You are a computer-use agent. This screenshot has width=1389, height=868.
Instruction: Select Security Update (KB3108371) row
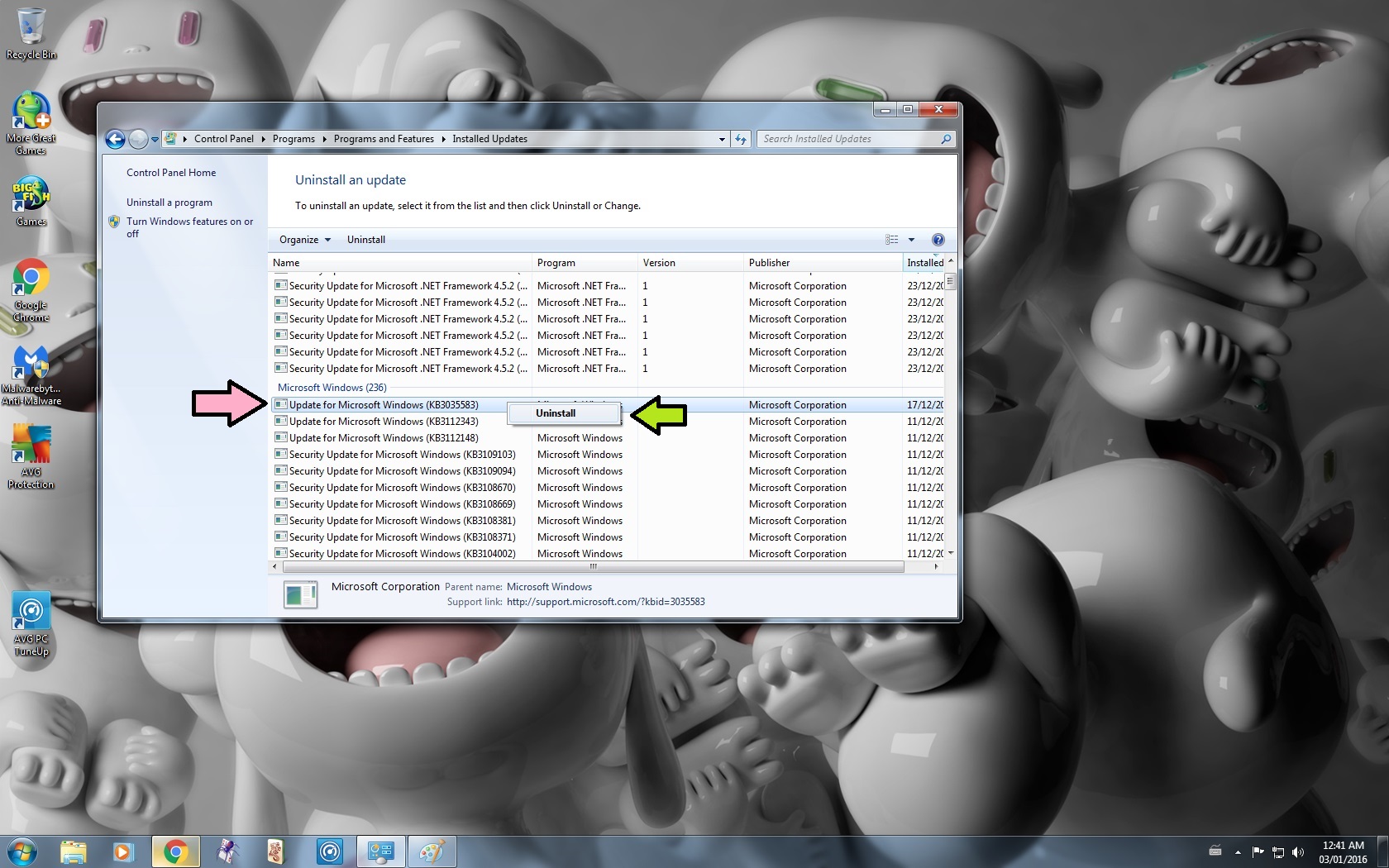point(608,537)
